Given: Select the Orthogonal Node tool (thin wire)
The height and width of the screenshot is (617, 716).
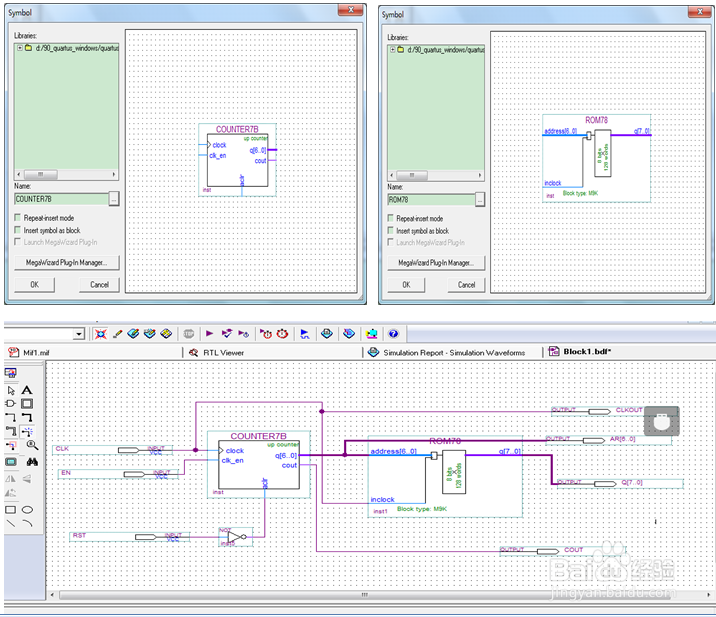Looking at the screenshot, I should pyautogui.click(x=11, y=417).
